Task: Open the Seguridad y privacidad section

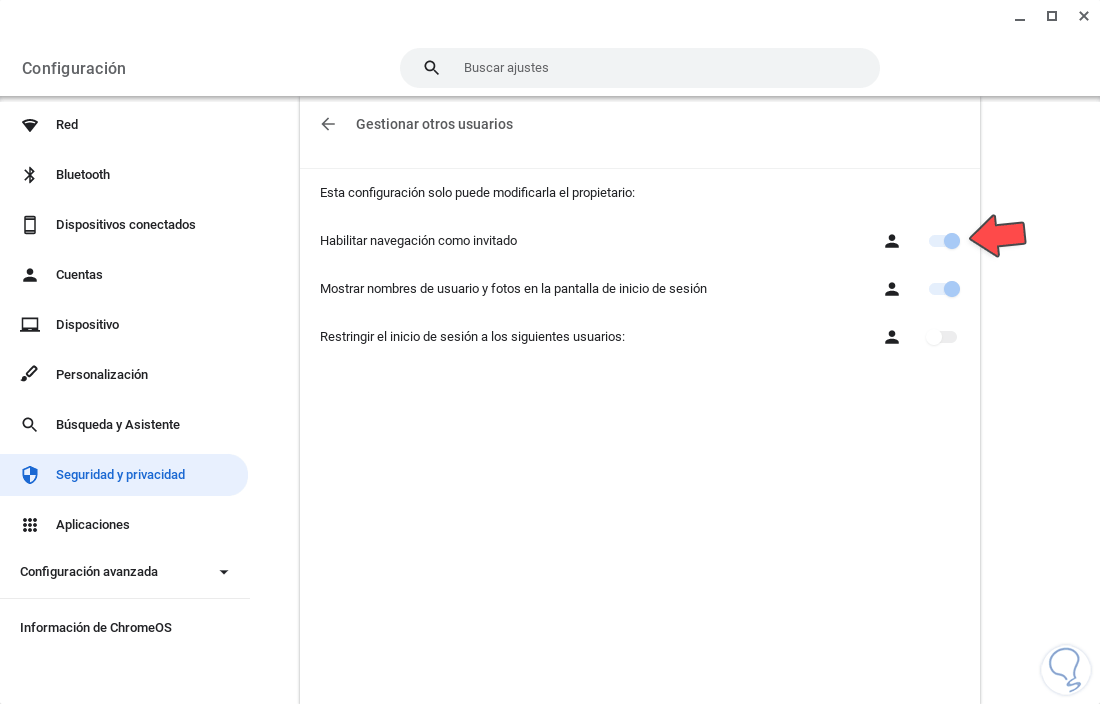Action: (120, 475)
